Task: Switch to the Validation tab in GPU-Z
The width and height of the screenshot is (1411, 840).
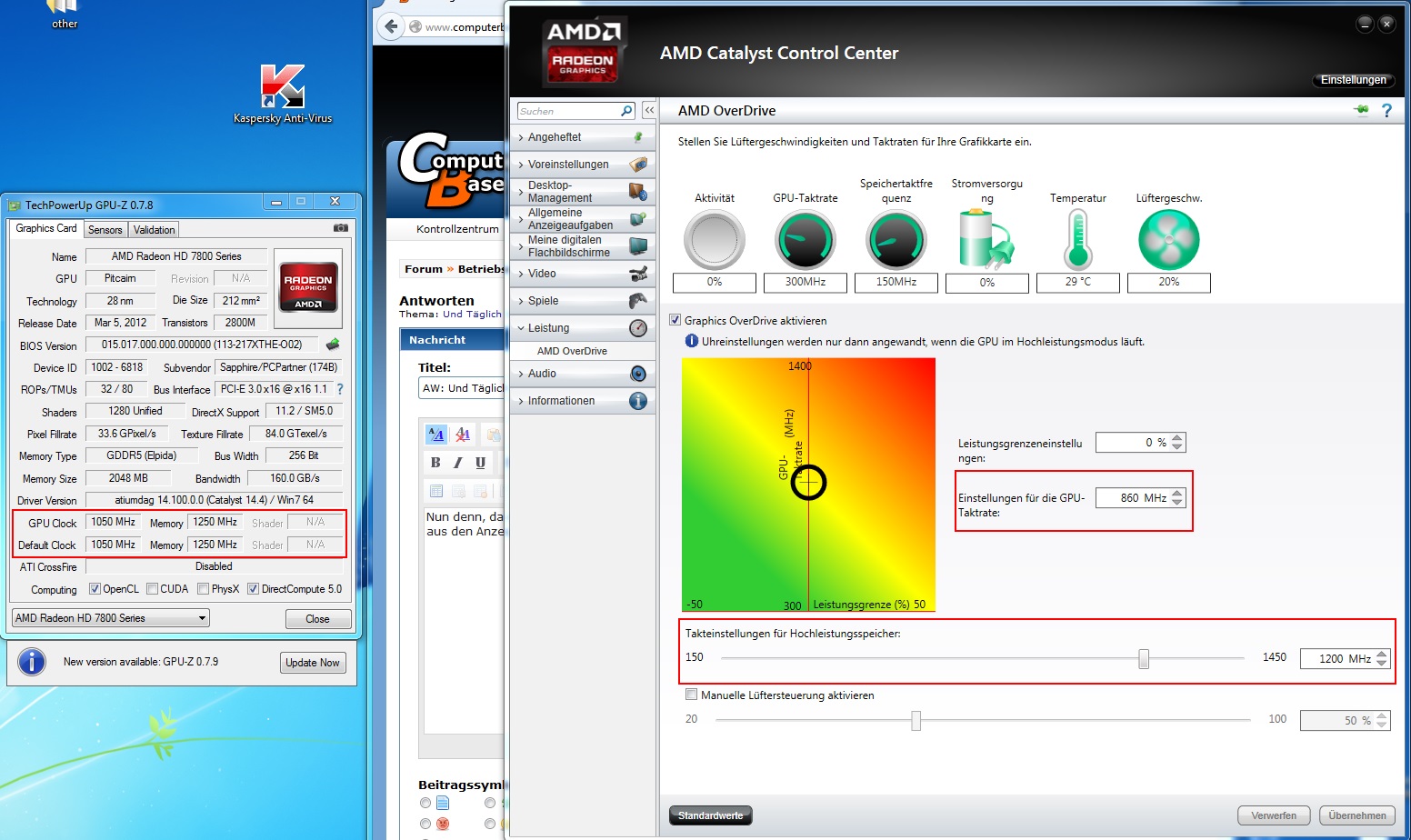Action: point(154,230)
